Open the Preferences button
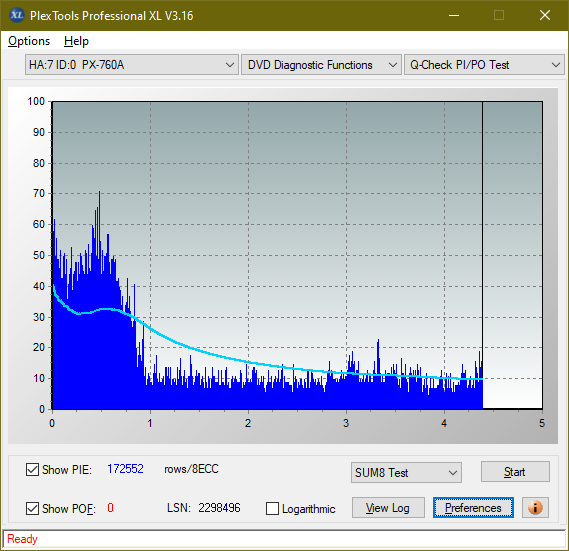 [473, 507]
